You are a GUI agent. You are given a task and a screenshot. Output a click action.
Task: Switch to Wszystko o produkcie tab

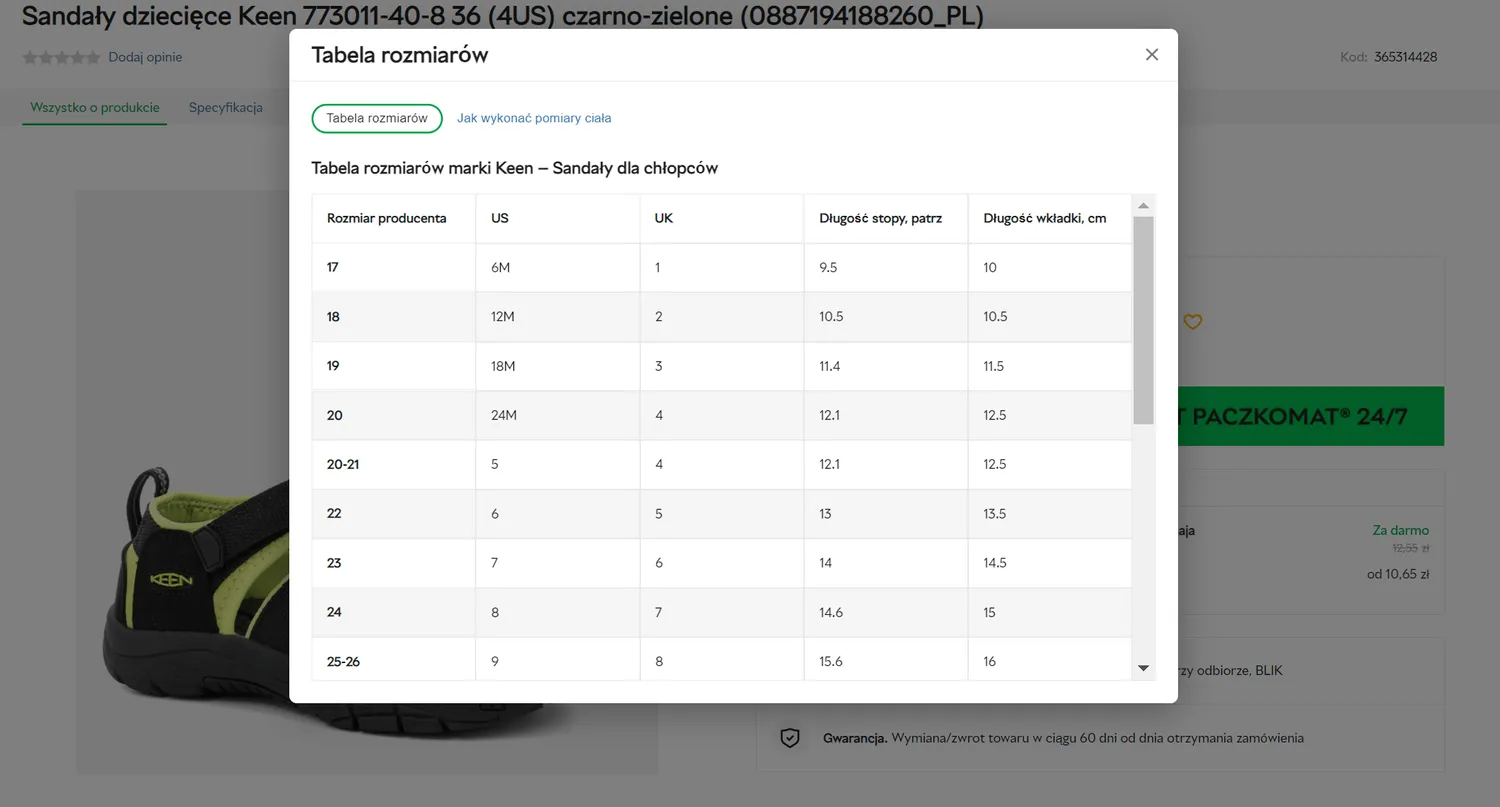point(95,107)
